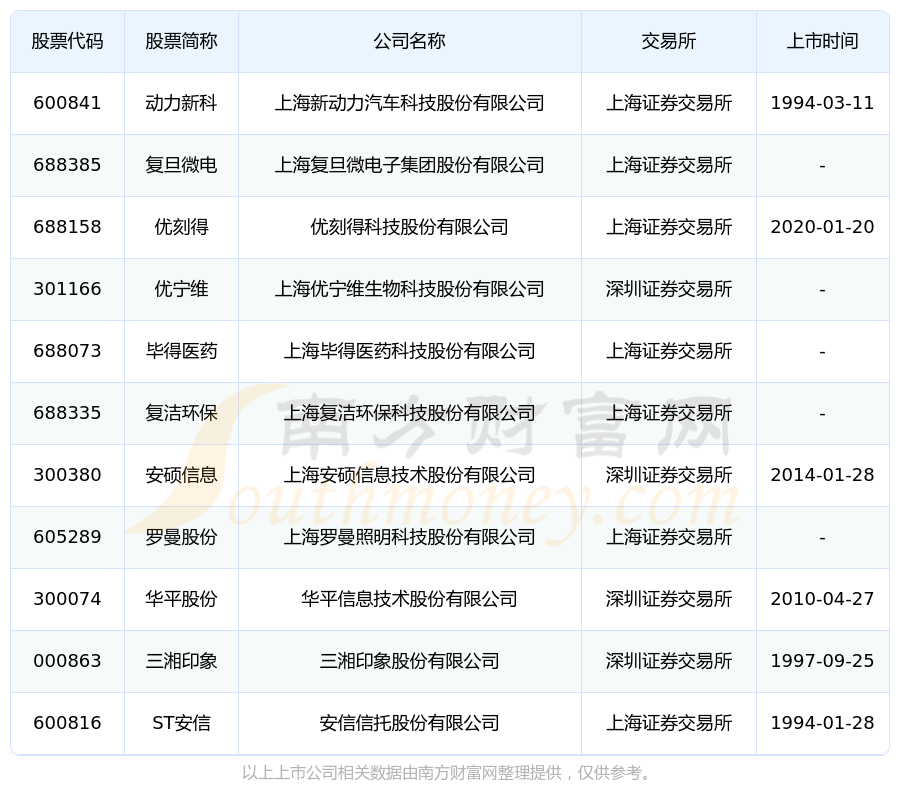Select stock code 600841
Viewport: 900px width, 800px height.
(x=67, y=103)
